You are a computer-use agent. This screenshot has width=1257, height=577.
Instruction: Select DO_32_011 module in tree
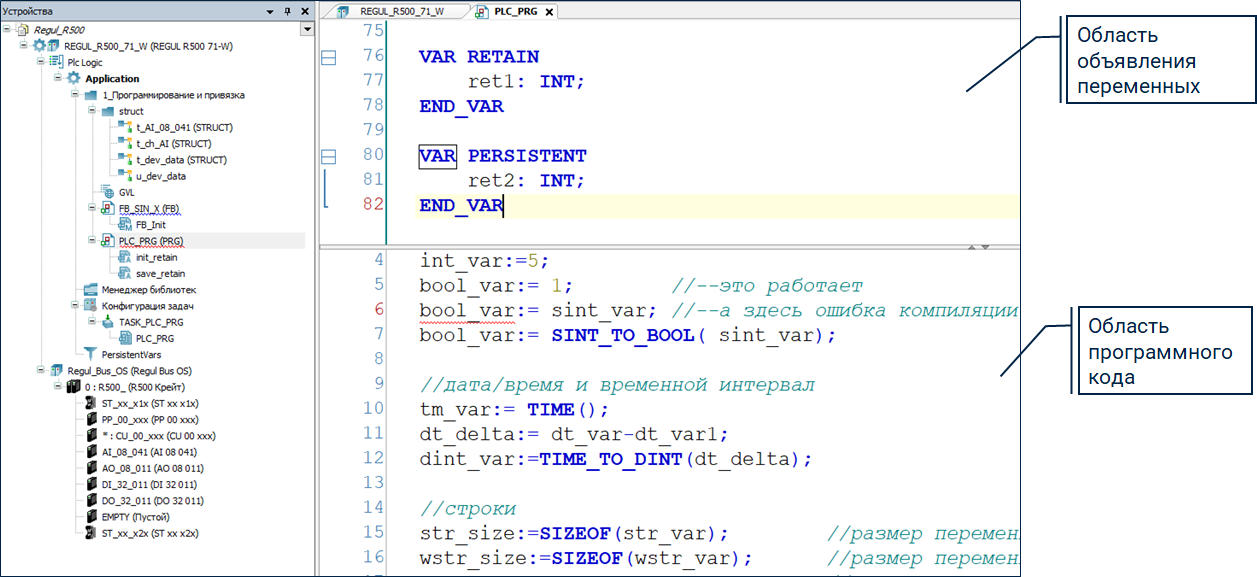[x=152, y=500]
